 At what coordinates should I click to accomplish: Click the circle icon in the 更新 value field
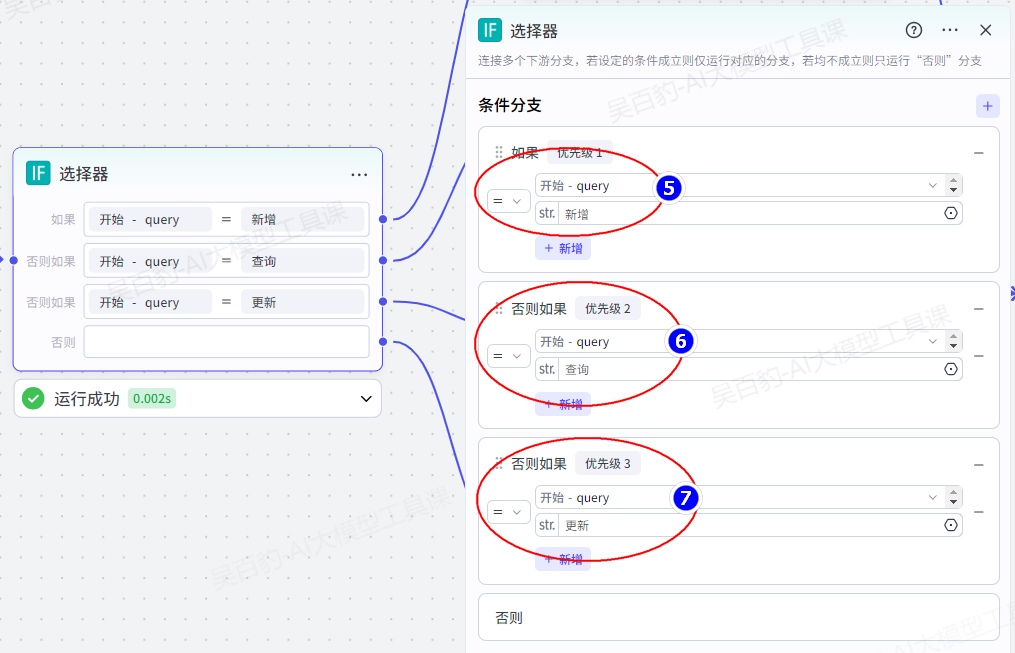coord(950,525)
